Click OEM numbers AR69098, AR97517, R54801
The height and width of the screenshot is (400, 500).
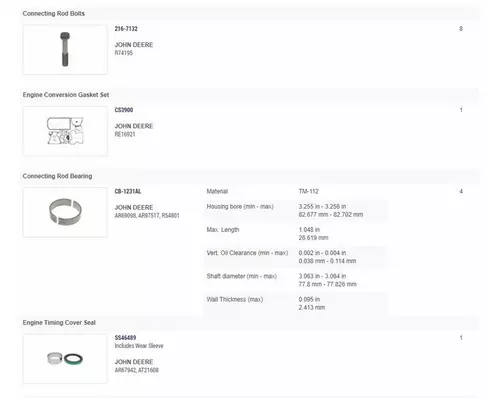click(x=147, y=215)
